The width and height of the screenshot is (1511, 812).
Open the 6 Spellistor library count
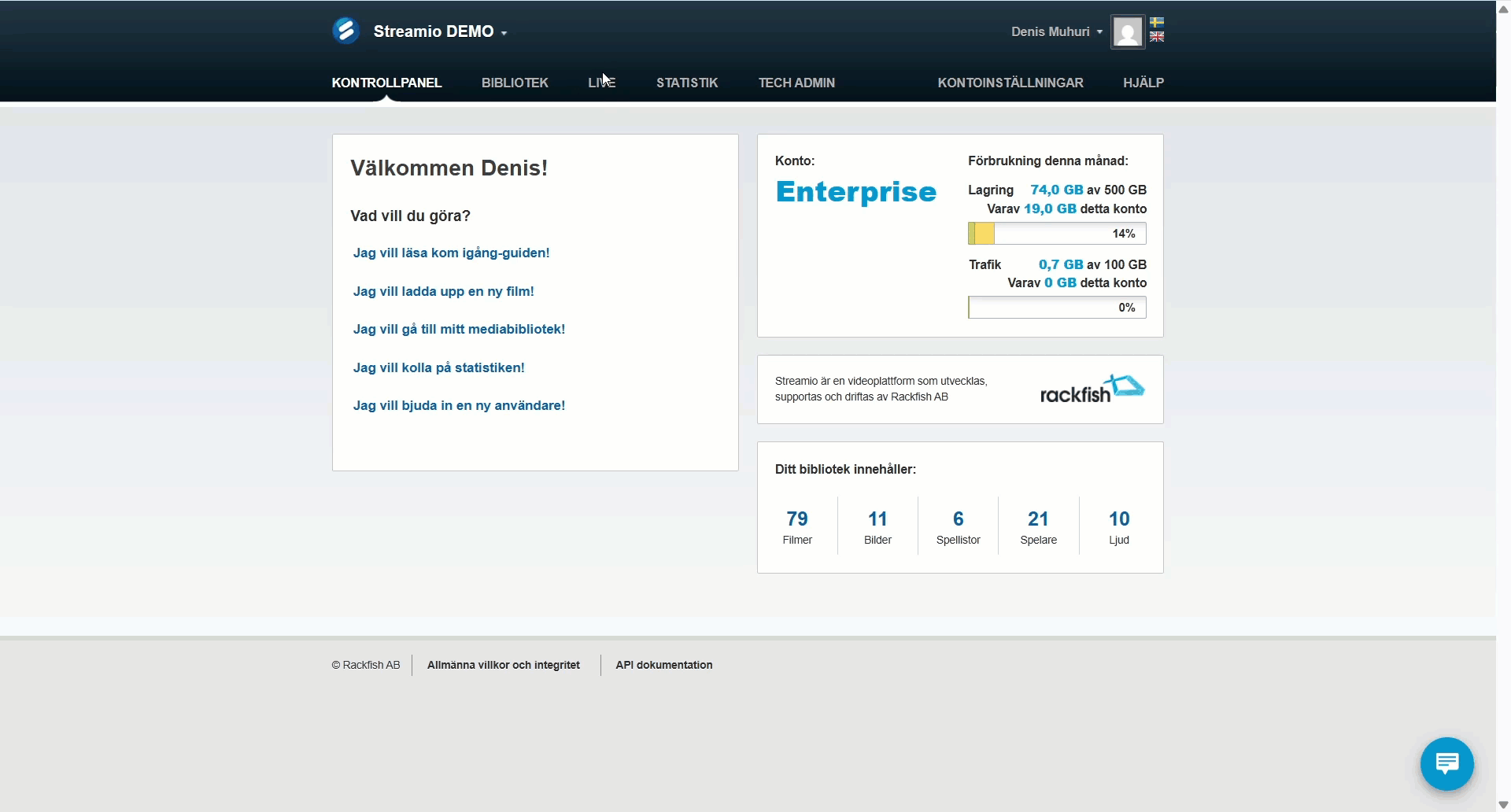tap(958, 526)
